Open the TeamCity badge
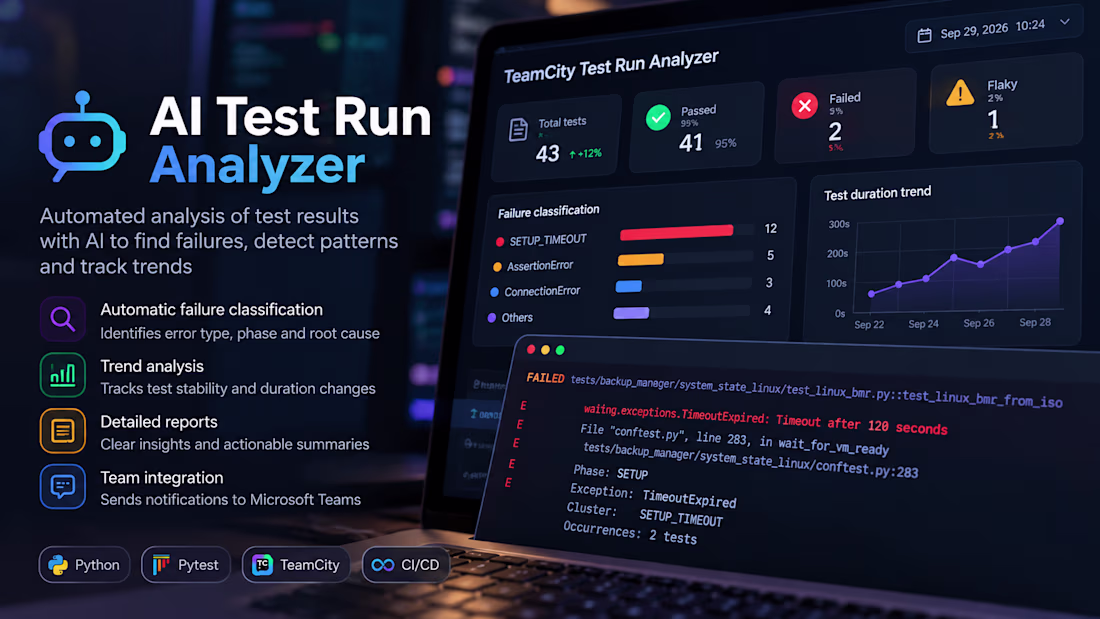The height and width of the screenshot is (619, 1100). (x=296, y=565)
